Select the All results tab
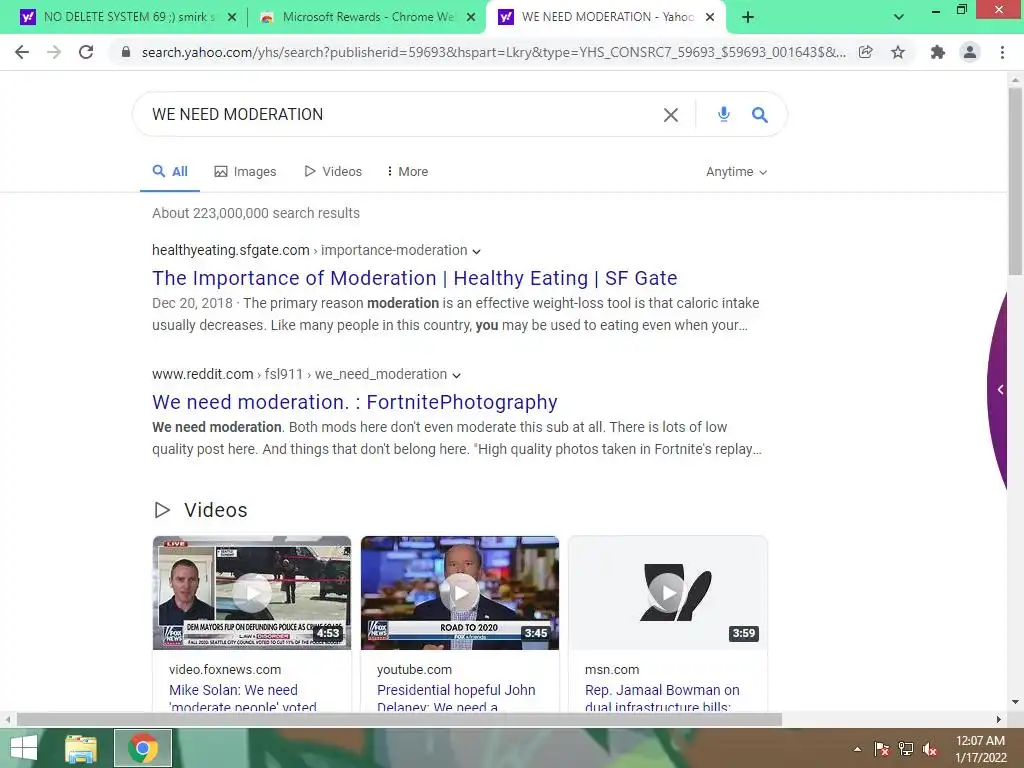The width and height of the screenshot is (1024, 768). click(x=170, y=172)
